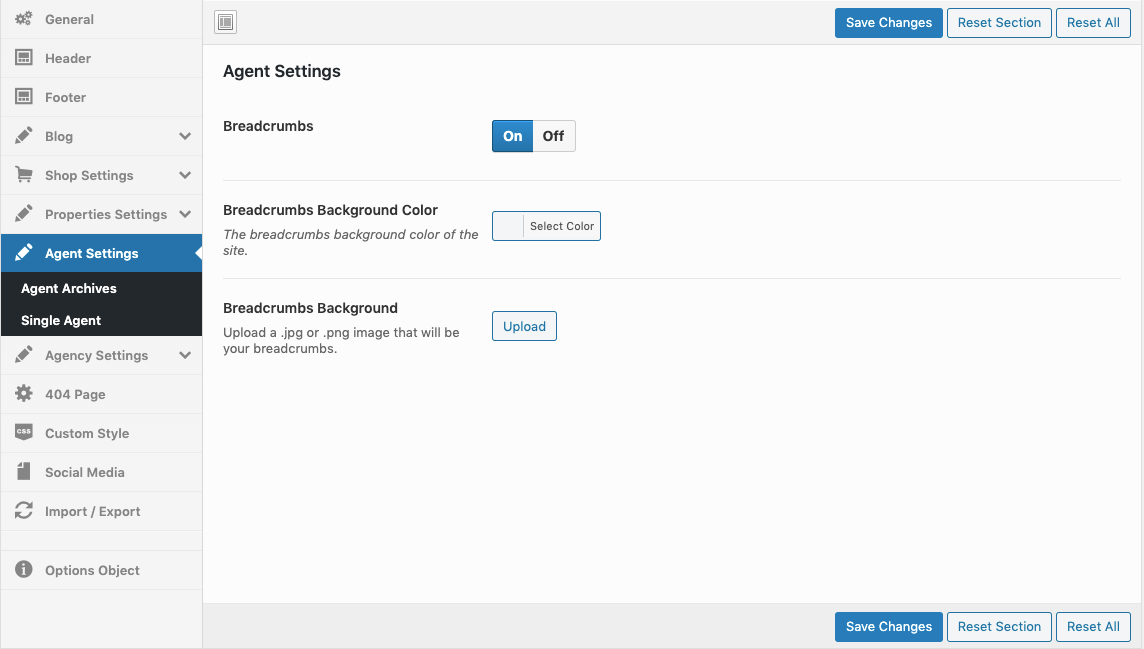Click the 404 Page gear icon
Viewport: 1144px width, 649px height.
24,394
